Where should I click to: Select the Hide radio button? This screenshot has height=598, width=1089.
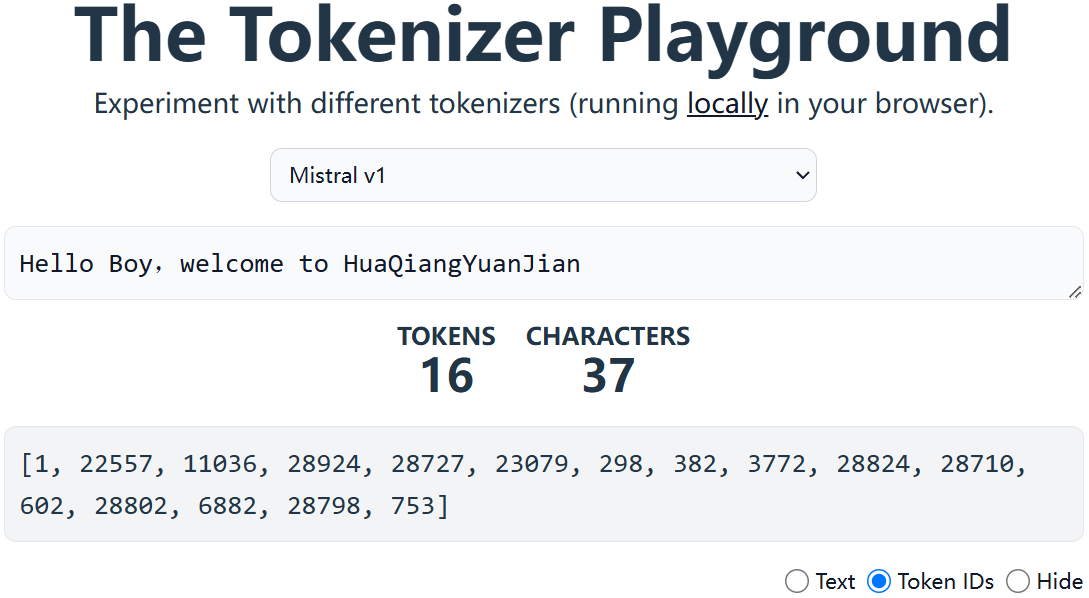[x=1017, y=581]
